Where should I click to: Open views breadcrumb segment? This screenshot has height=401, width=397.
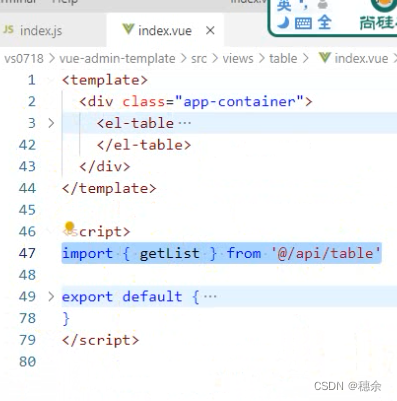[238, 59]
